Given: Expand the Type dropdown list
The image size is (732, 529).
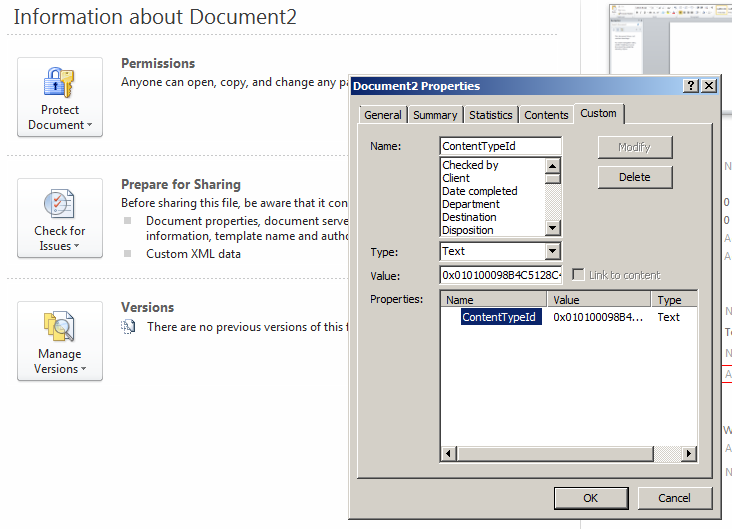Looking at the screenshot, I should [552, 252].
